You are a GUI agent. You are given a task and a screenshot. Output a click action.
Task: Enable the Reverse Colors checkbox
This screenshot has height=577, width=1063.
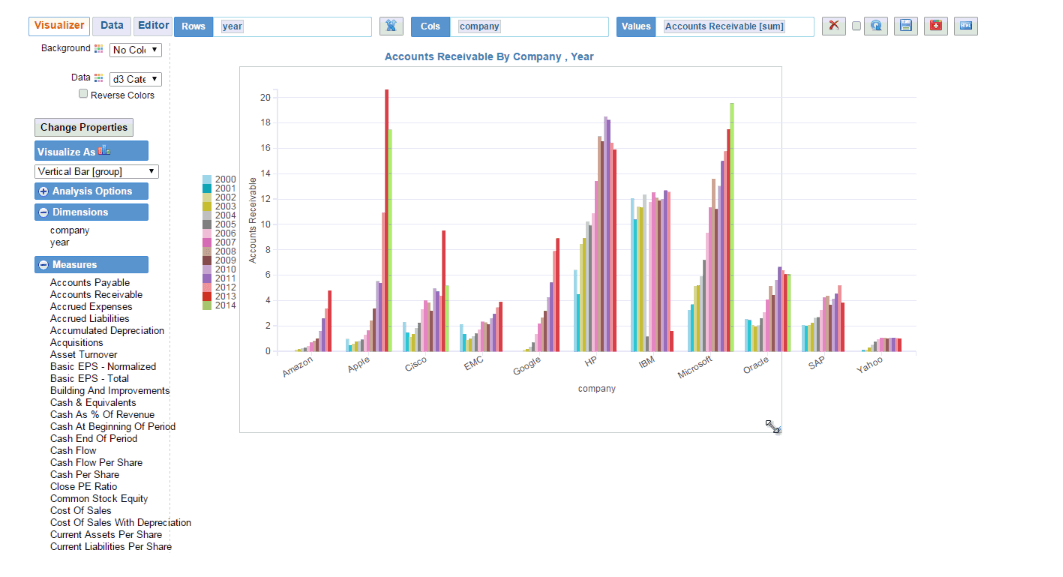(83, 94)
